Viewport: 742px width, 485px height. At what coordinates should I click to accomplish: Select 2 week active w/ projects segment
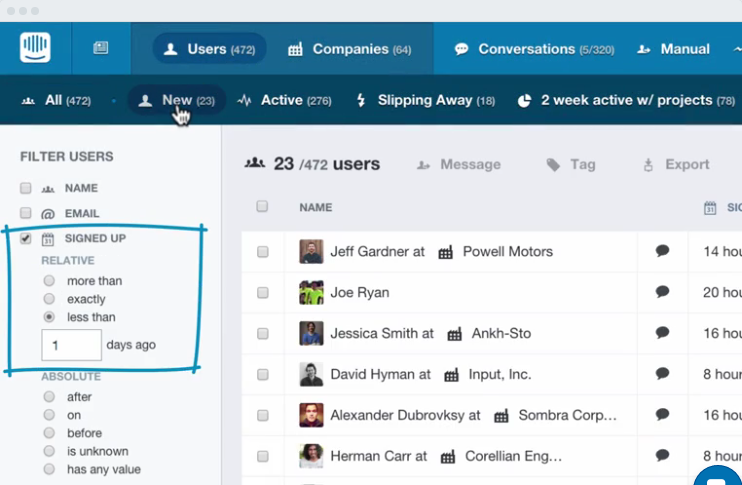(627, 100)
